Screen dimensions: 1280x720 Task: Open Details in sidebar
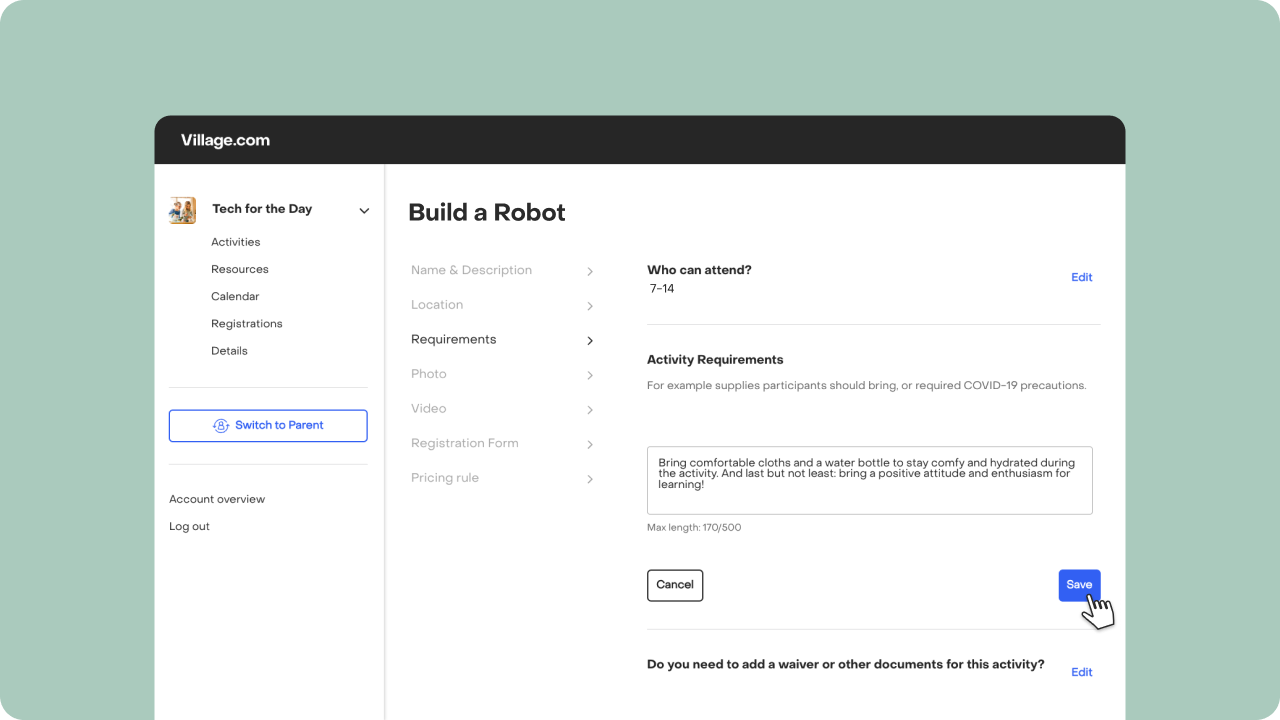229,351
